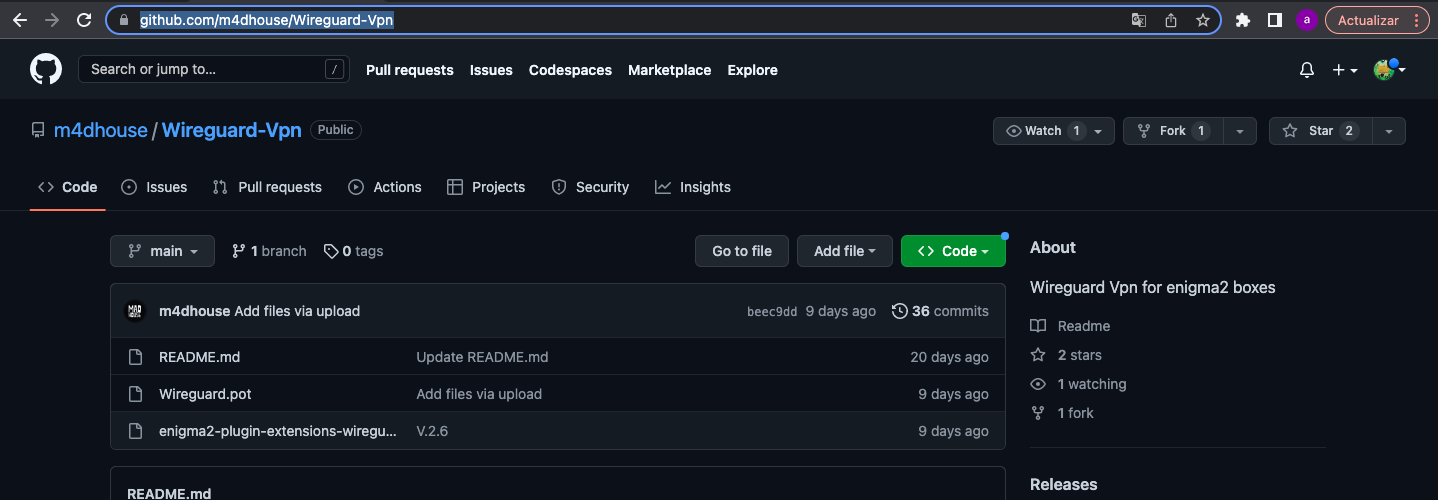Expand the main branch dropdown
The image size is (1438, 500).
[162, 251]
